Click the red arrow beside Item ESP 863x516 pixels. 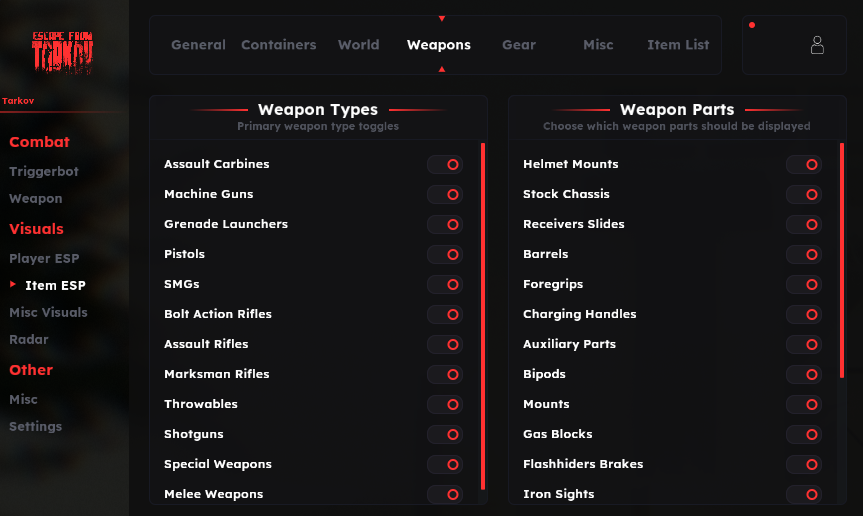[13, 285]
